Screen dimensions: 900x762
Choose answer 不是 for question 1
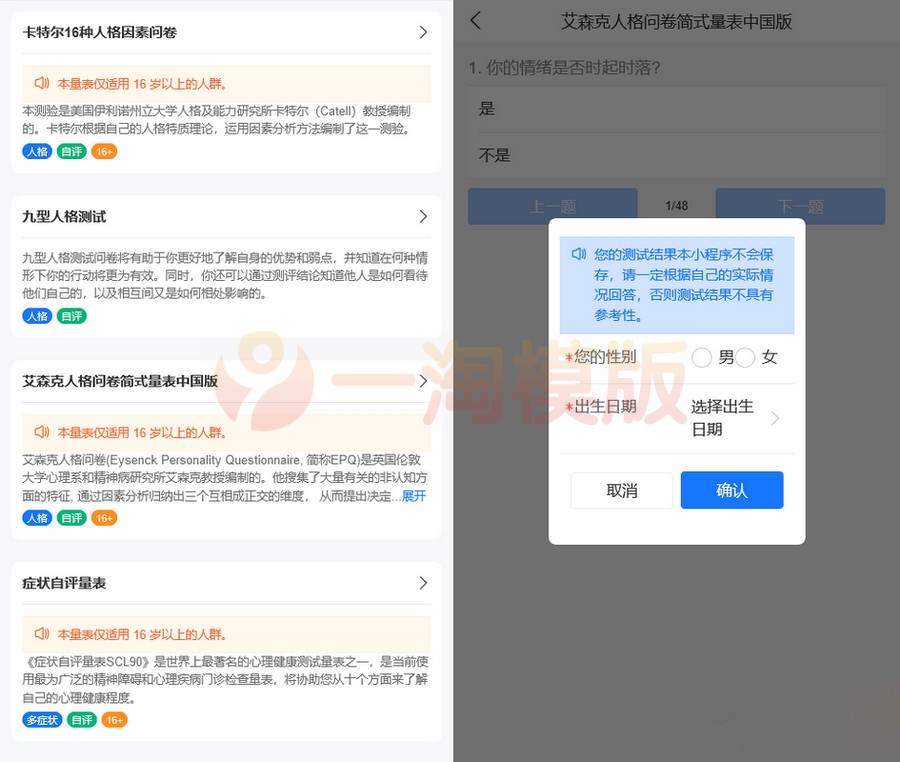pos(676,155)
